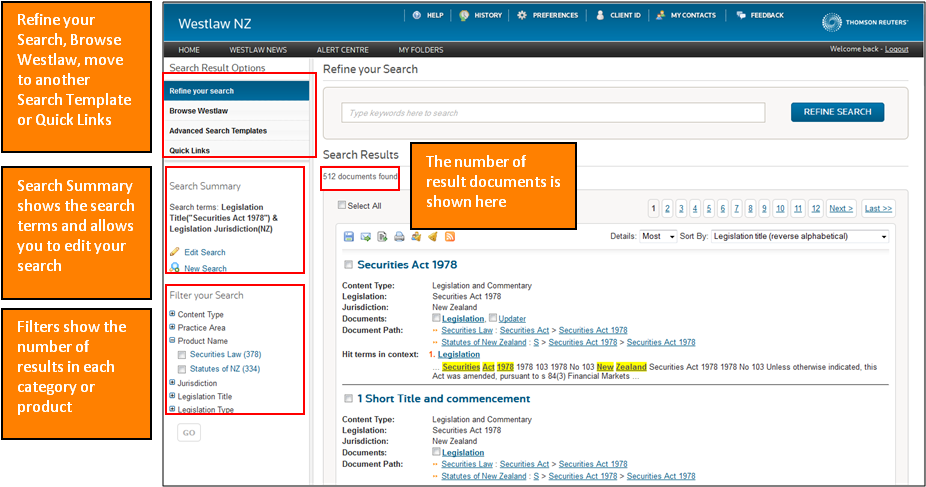The image size is (926, 487).
Task: Click the Logout link
Action: [896, 49]
